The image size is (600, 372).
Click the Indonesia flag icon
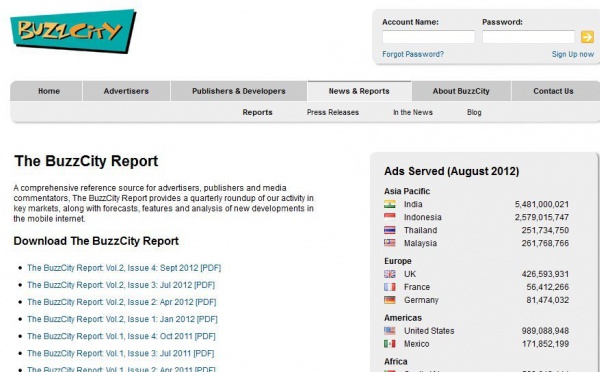[390, 217]
